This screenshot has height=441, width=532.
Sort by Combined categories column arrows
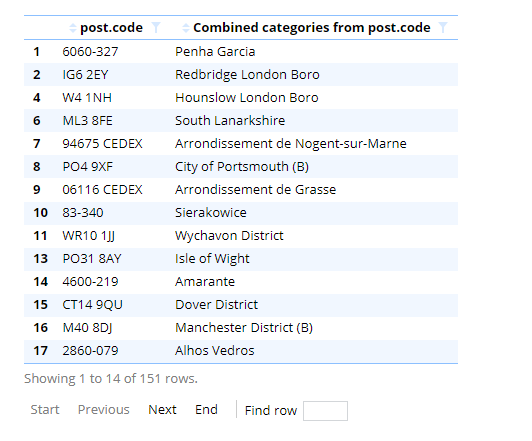tap(186, 28)
